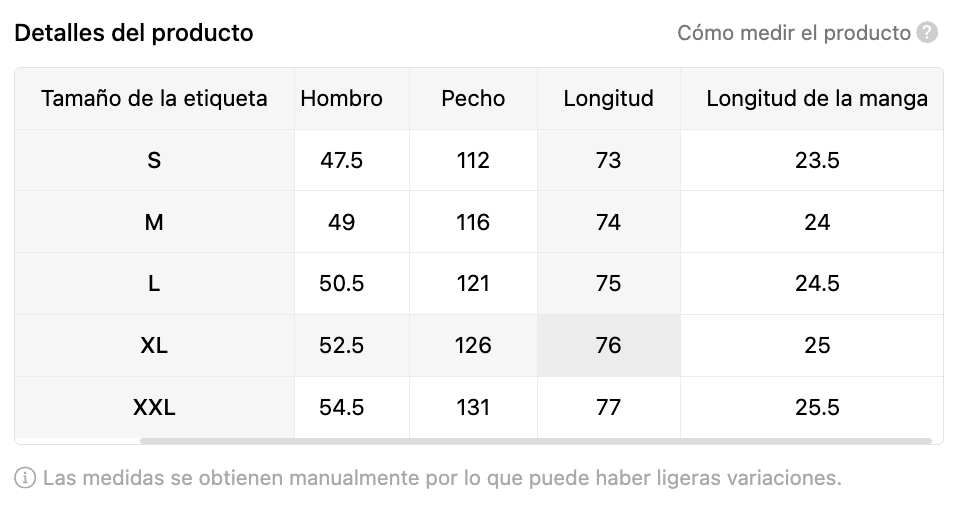Select the 'Pecho' column header
Screen dimensions: 964x518
pyautogui.click(x=473, y=98)
